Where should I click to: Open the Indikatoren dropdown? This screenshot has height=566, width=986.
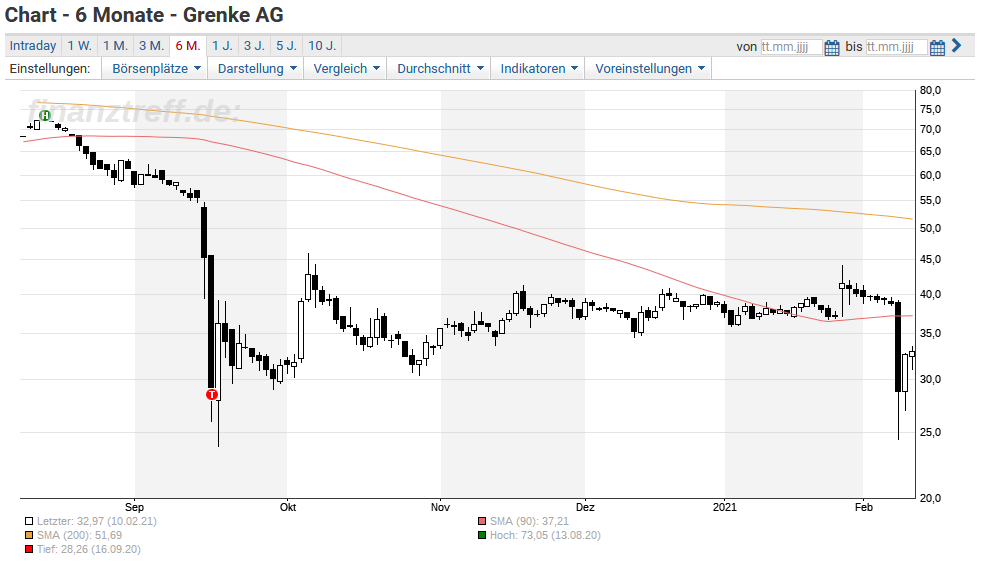538,69
